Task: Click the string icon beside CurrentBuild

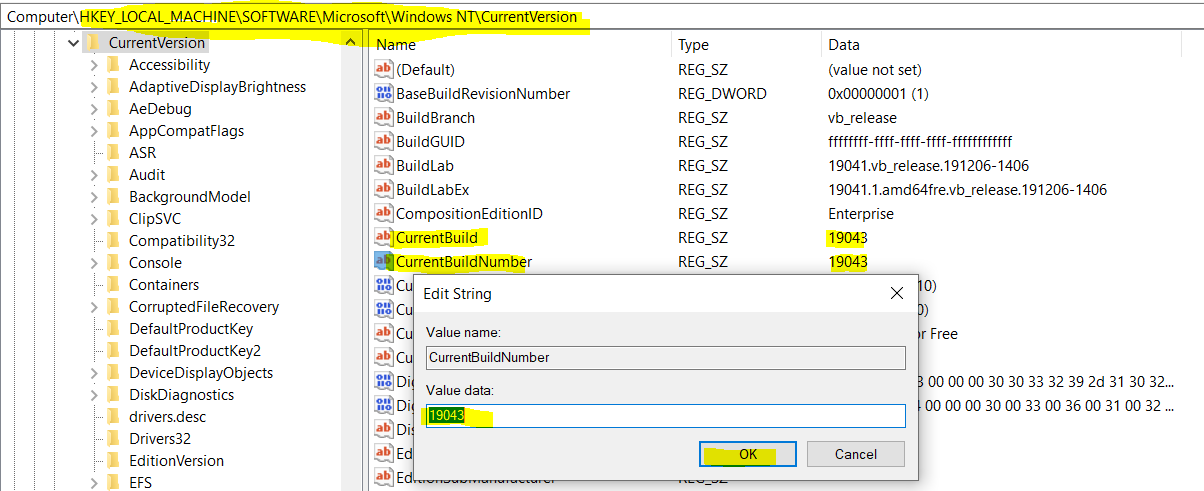Action: (x=384, y=238)
